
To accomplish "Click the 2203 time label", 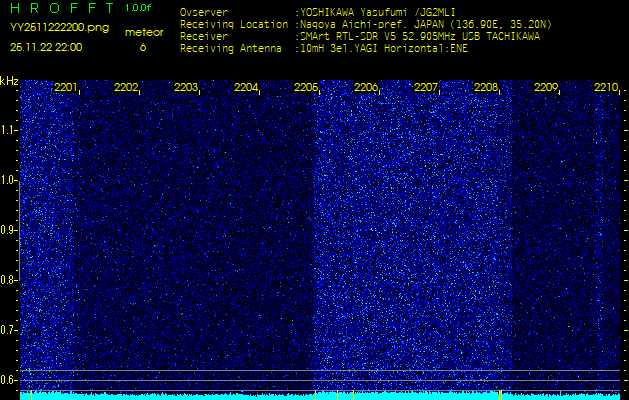I will point(186,87).
